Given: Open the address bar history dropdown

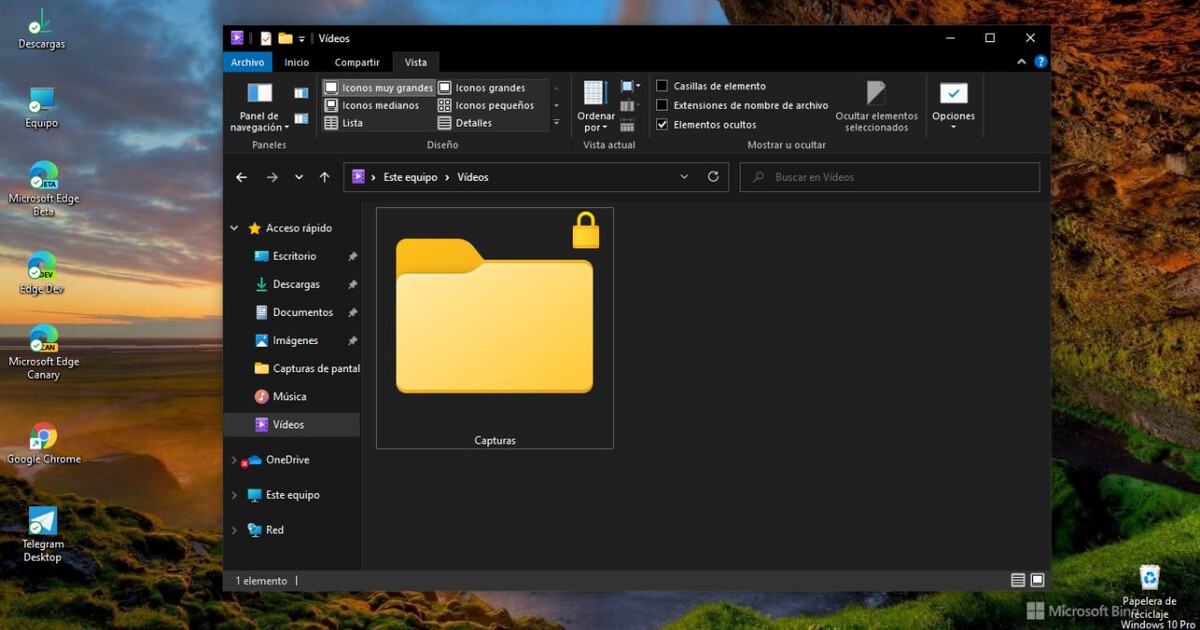Looking at the screenshot, I should coord(684,177).
